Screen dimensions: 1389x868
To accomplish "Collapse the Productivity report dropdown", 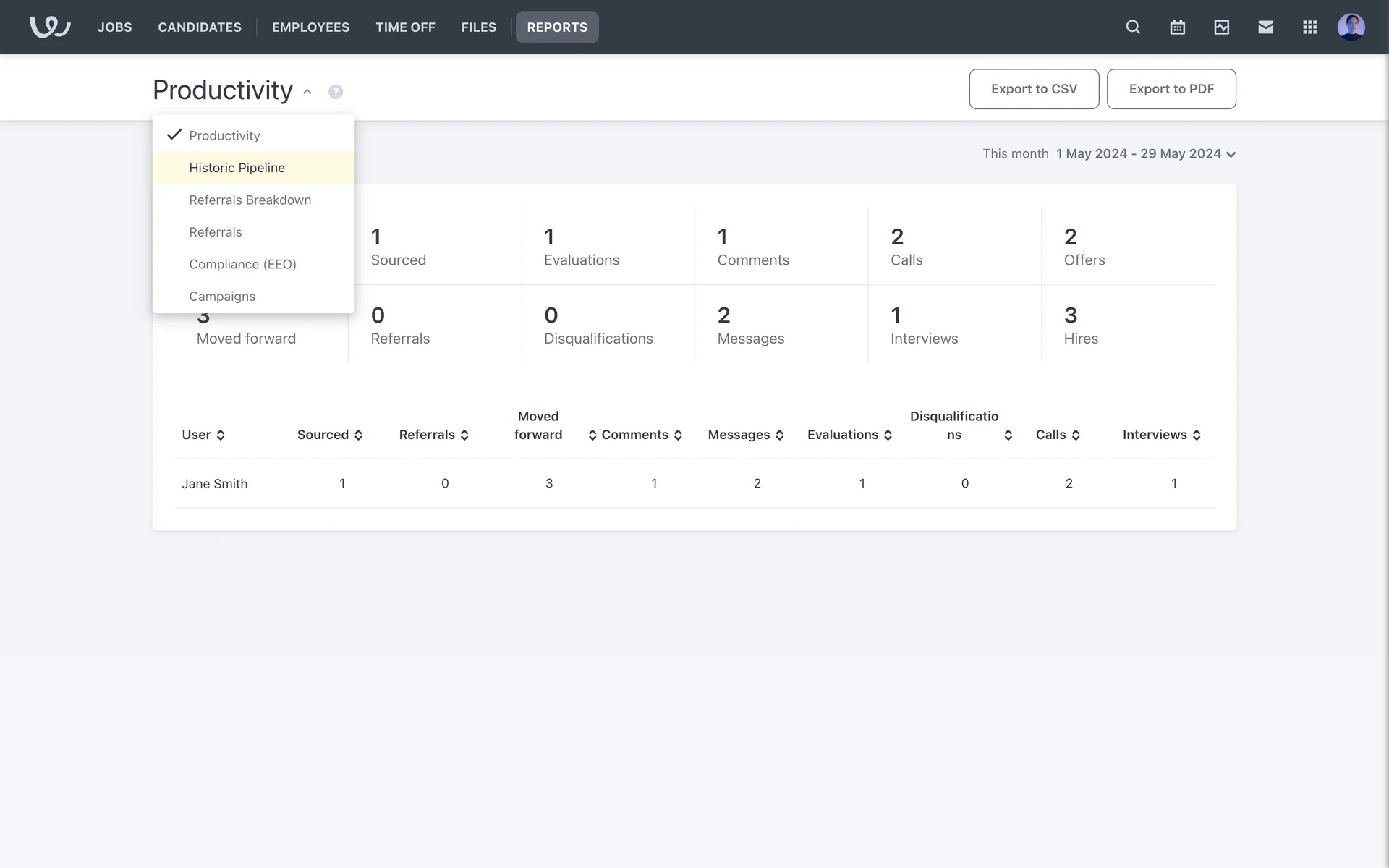I will coord(307,91).
